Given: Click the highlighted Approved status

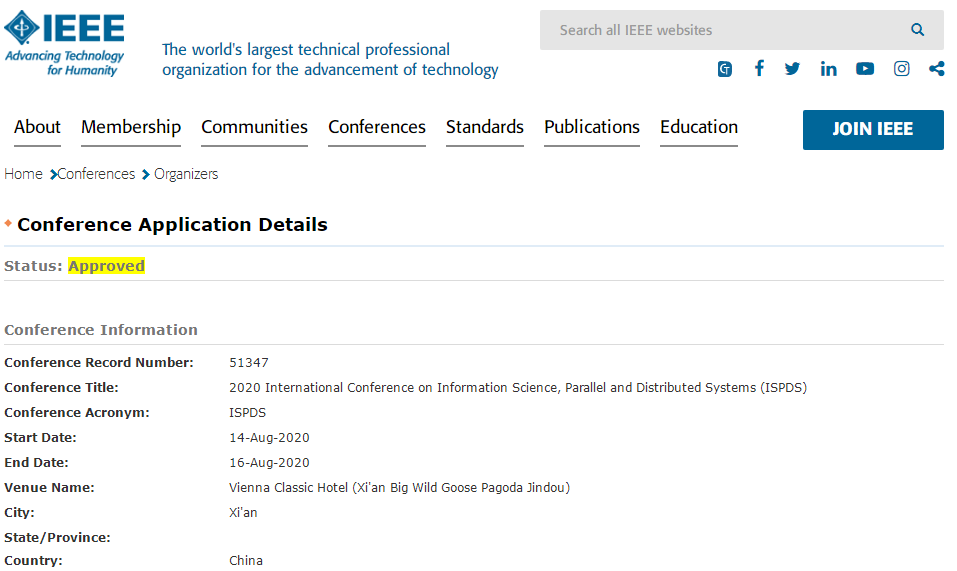Looking at the screenshot, I should (x=106, y=266).
